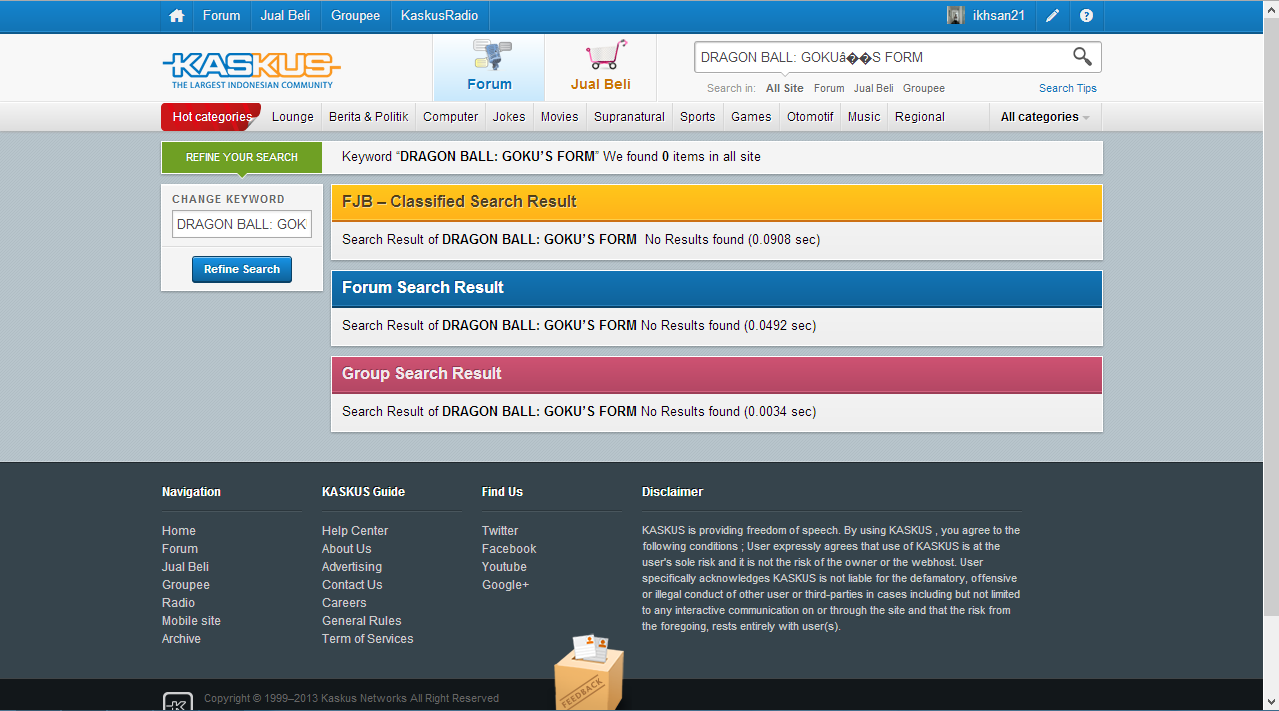1279x711 pixels.
Task: Click the scrollbar up arrow
Action: 1270,9
